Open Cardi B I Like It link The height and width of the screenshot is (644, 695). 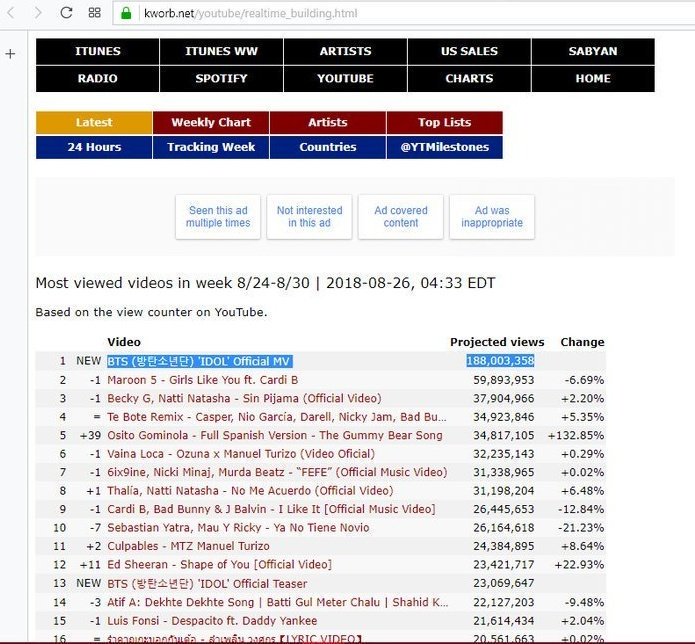271,509
